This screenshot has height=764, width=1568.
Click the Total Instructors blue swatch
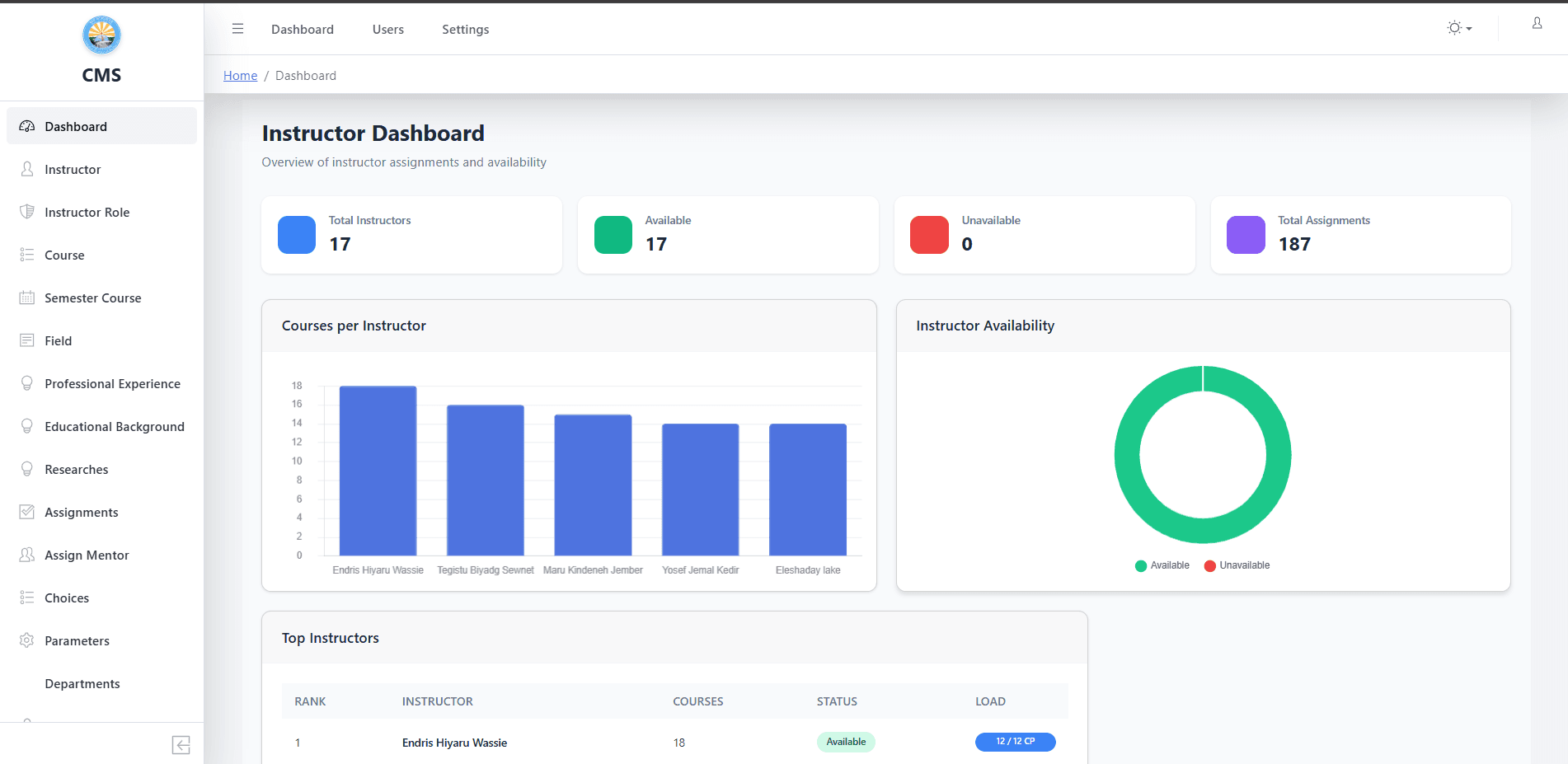(297, 235)
